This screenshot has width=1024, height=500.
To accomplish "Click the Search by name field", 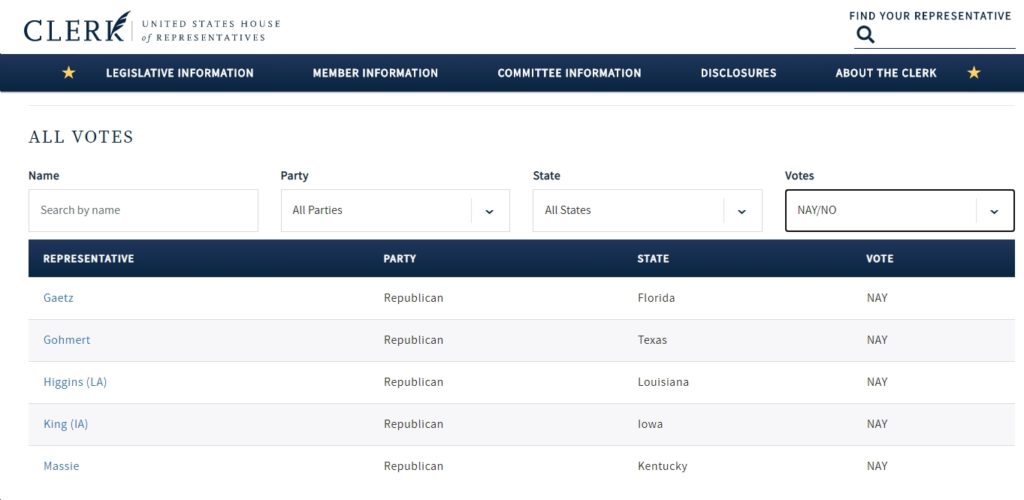I will coord(143,211).
